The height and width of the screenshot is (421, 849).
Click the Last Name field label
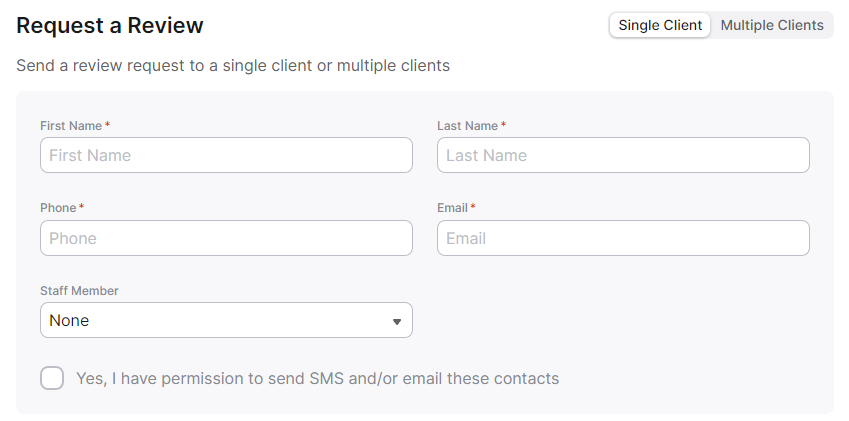pyautogui.click(x=467, y=126)
